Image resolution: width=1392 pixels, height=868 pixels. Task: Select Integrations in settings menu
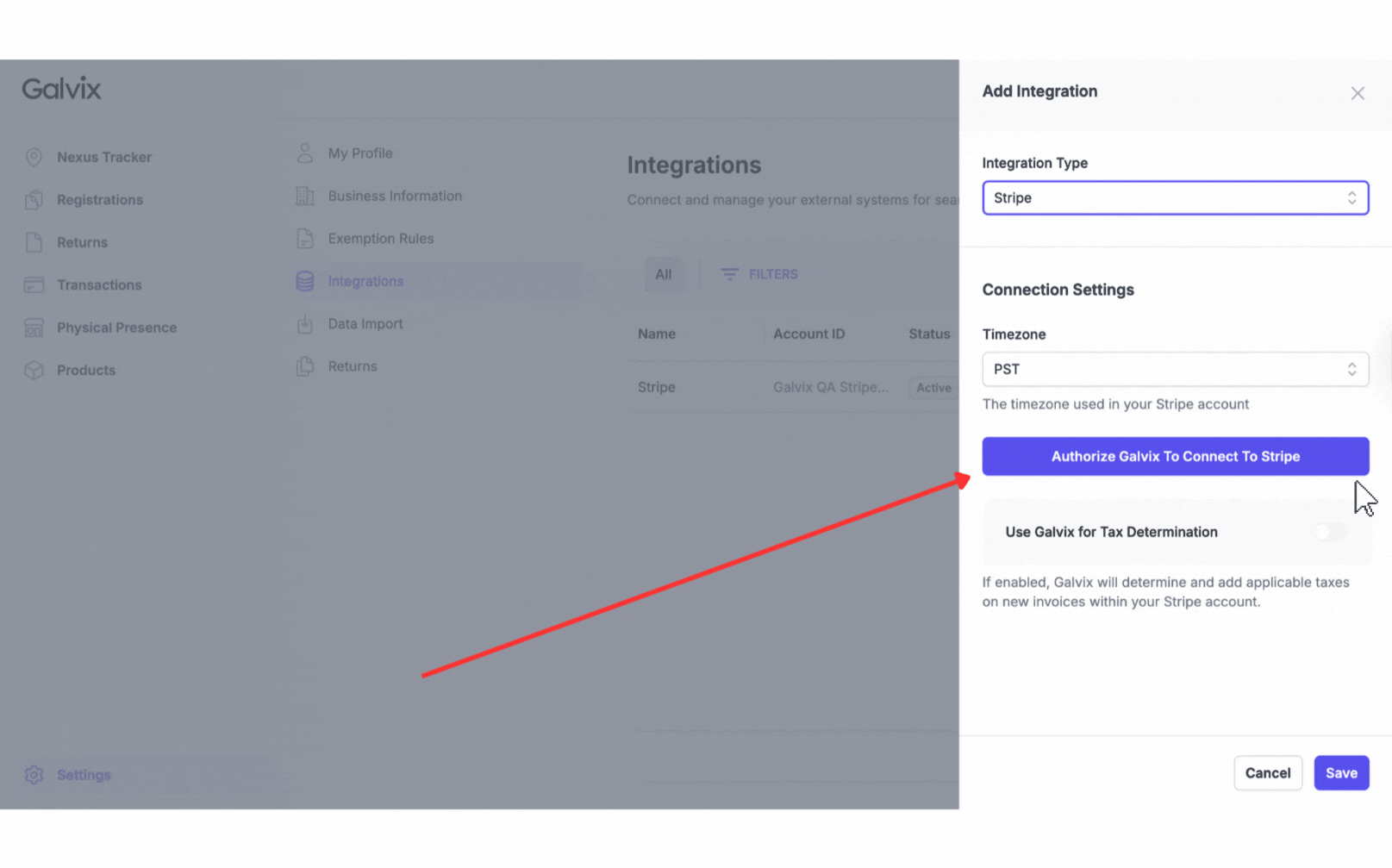(365, 281)
